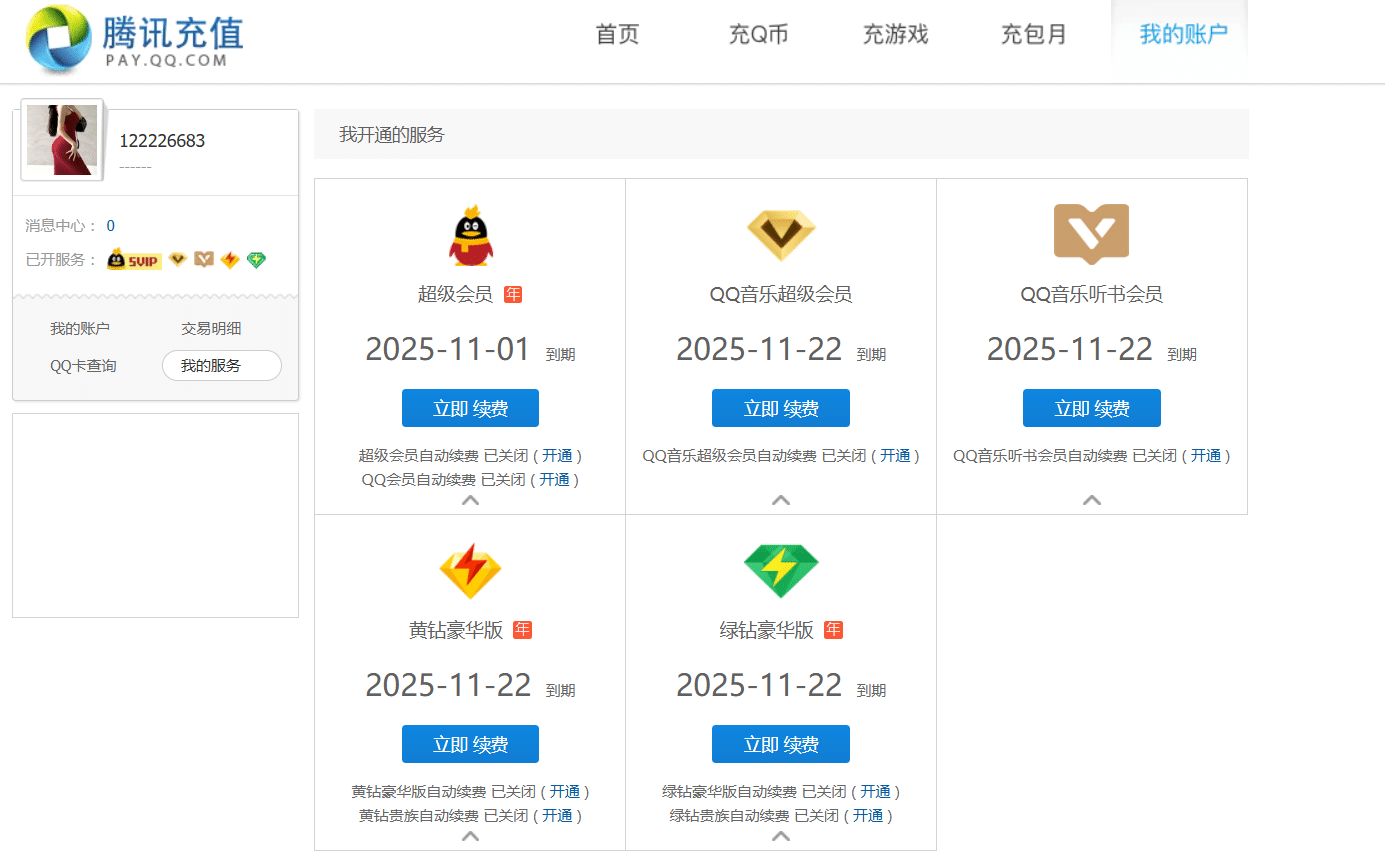This screenshot has width=1385, height=856.
Task: Click the 黄钻豪华版 lightning diamond icon
Action: point(470,571)
